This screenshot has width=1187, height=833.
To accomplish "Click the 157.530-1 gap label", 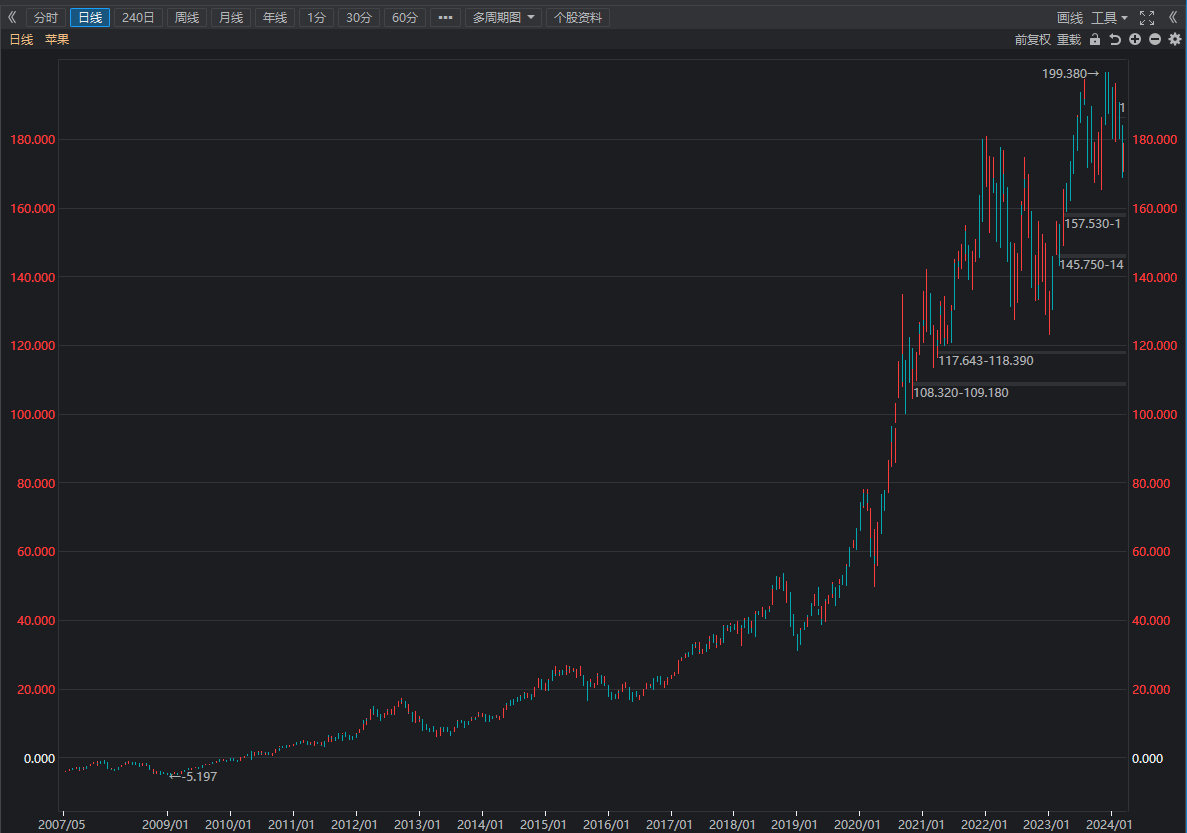I will pyautogui.click(x=1092, y=223).
